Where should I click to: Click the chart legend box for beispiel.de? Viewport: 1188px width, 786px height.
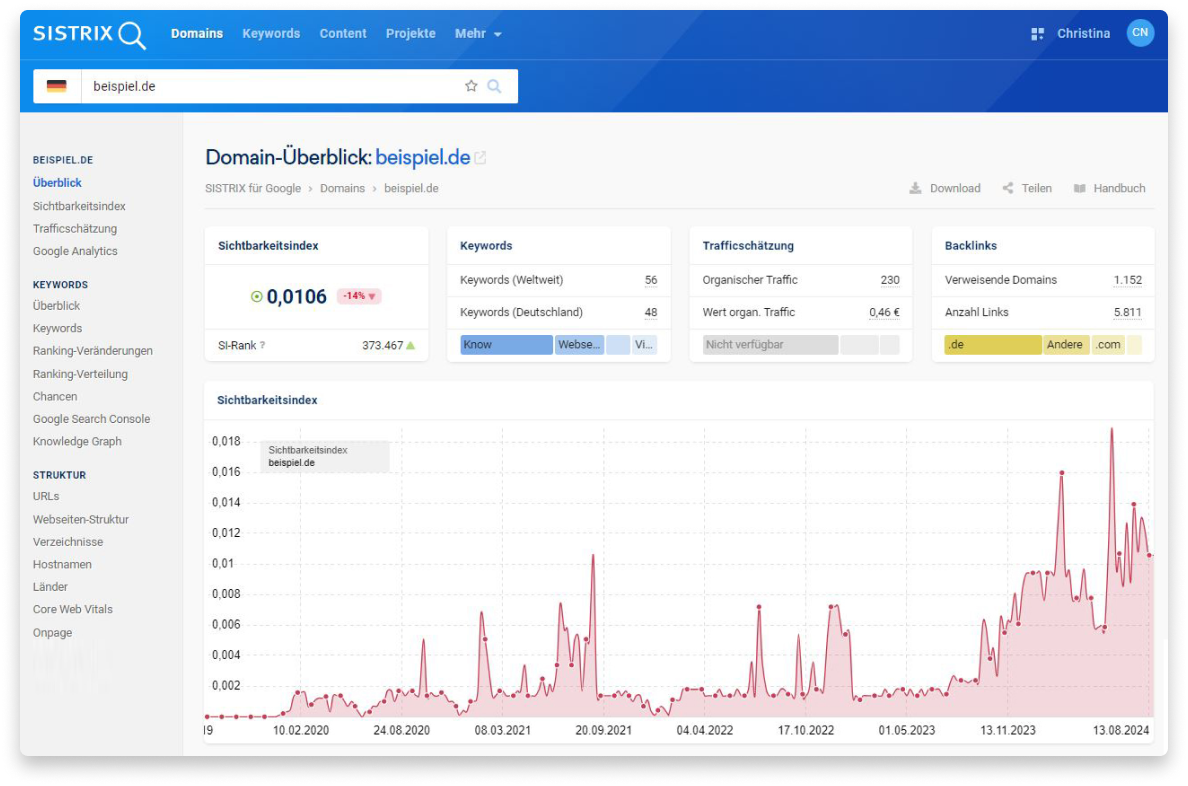pyautogui.click(x=324, y=456)
